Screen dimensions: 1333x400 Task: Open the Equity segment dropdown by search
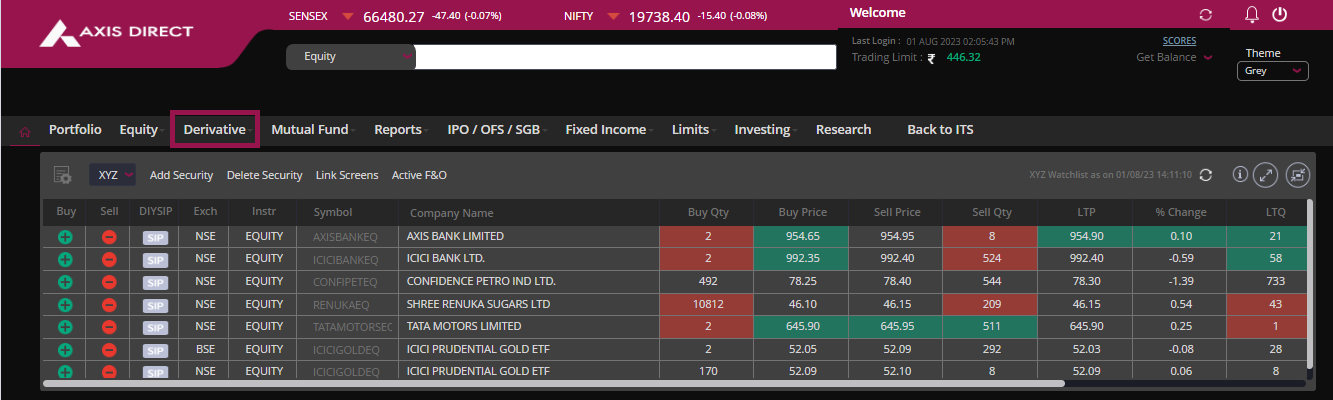[351, 57]
